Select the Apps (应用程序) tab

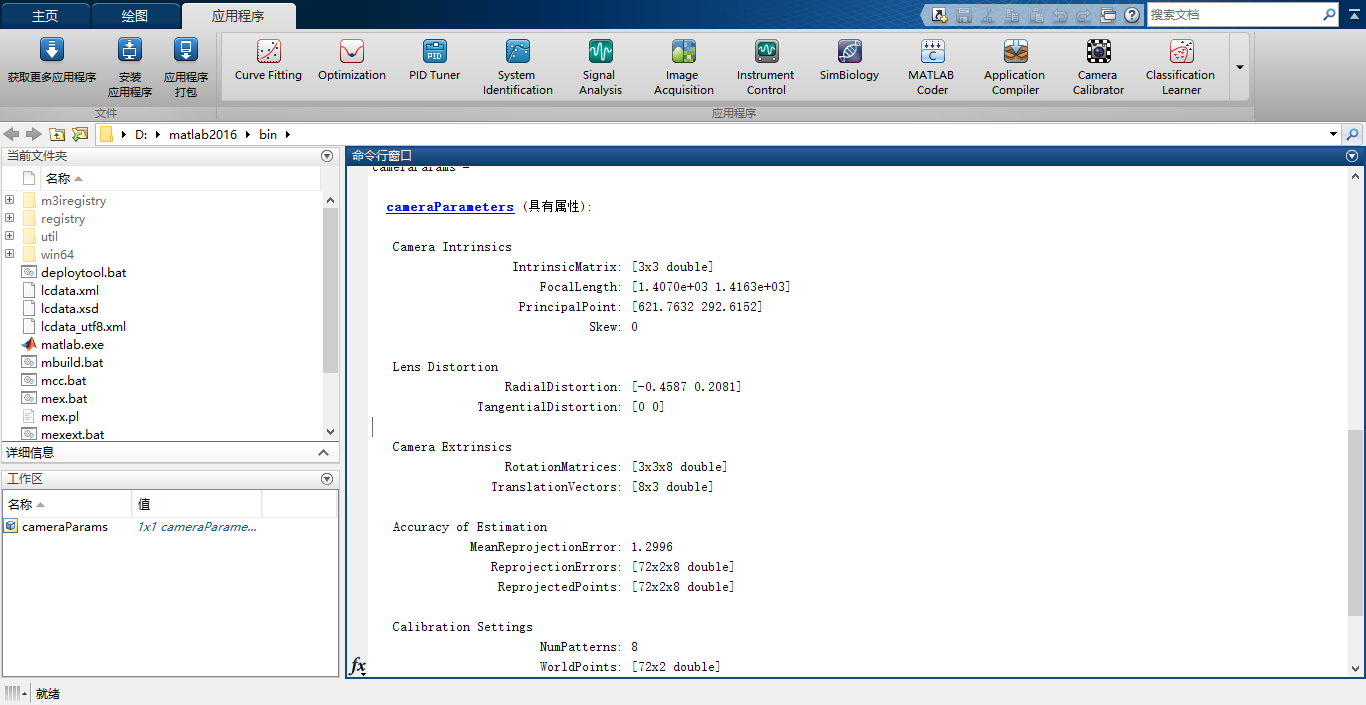pos(238,16)
